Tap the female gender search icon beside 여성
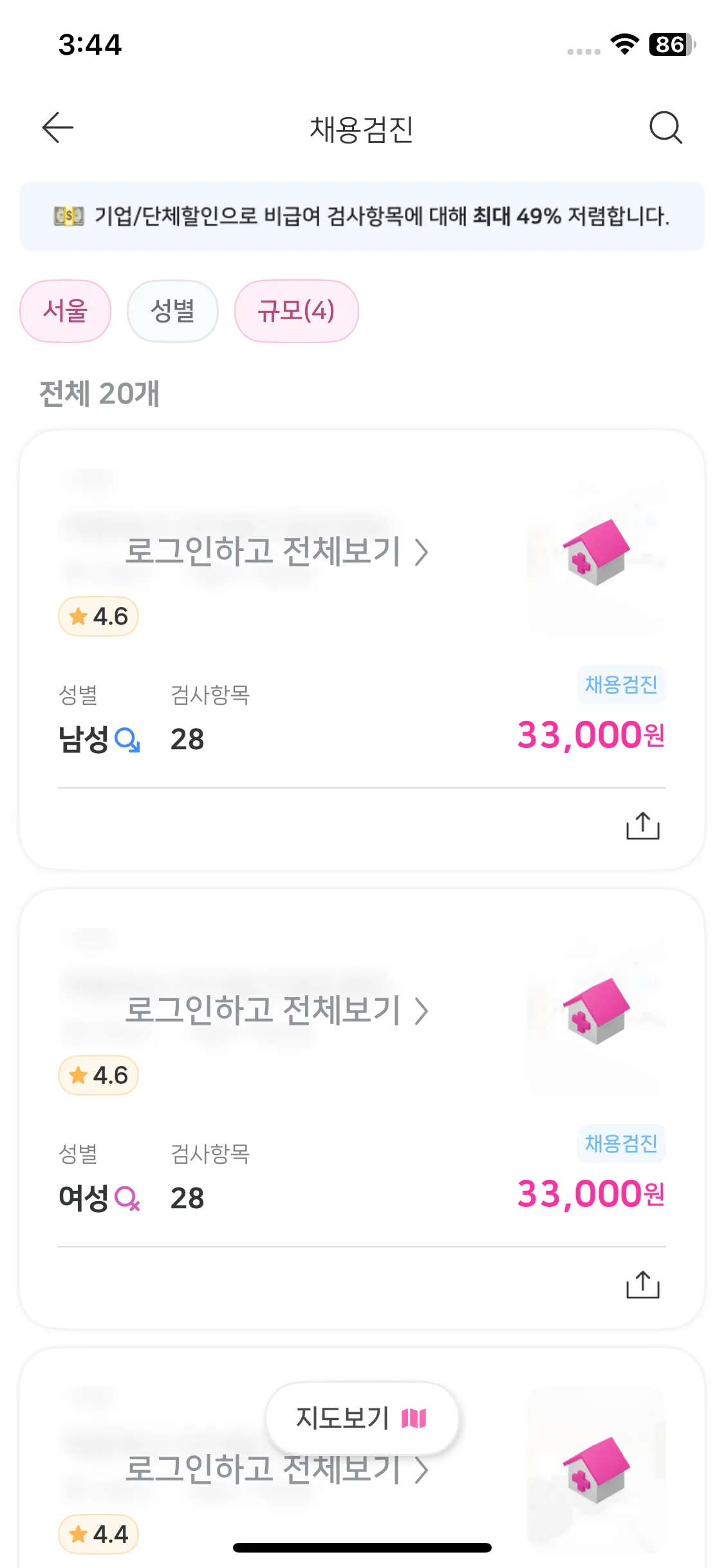The image size is (724, 1568). point(127,1199)
